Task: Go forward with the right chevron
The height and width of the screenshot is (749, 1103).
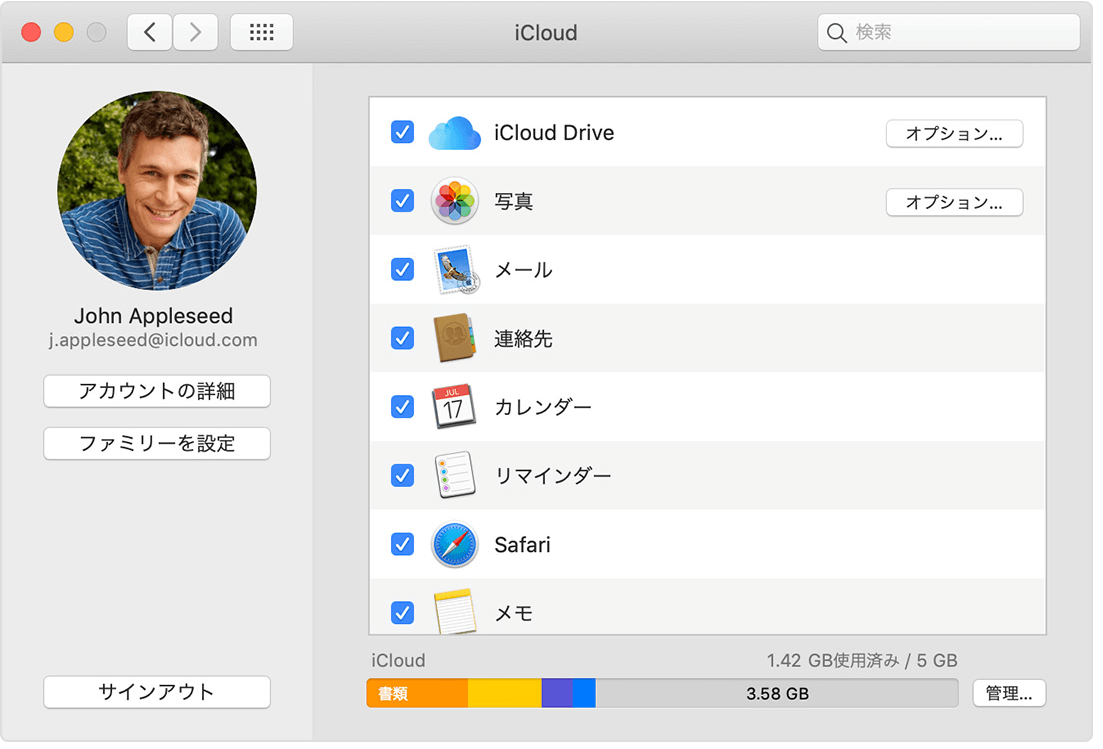Action: [x=195, y=32]
